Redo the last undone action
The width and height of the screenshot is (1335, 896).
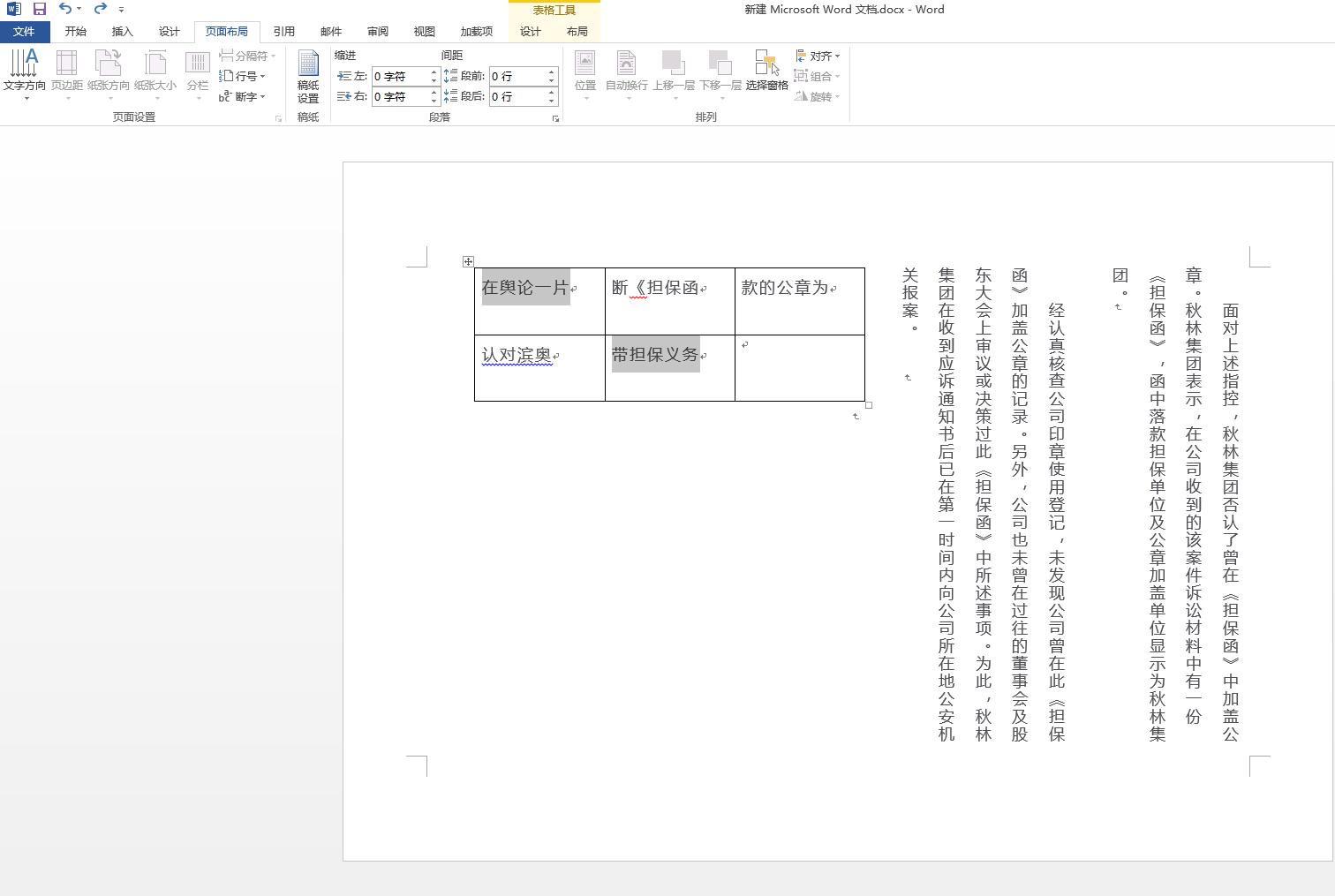[99, 9]
